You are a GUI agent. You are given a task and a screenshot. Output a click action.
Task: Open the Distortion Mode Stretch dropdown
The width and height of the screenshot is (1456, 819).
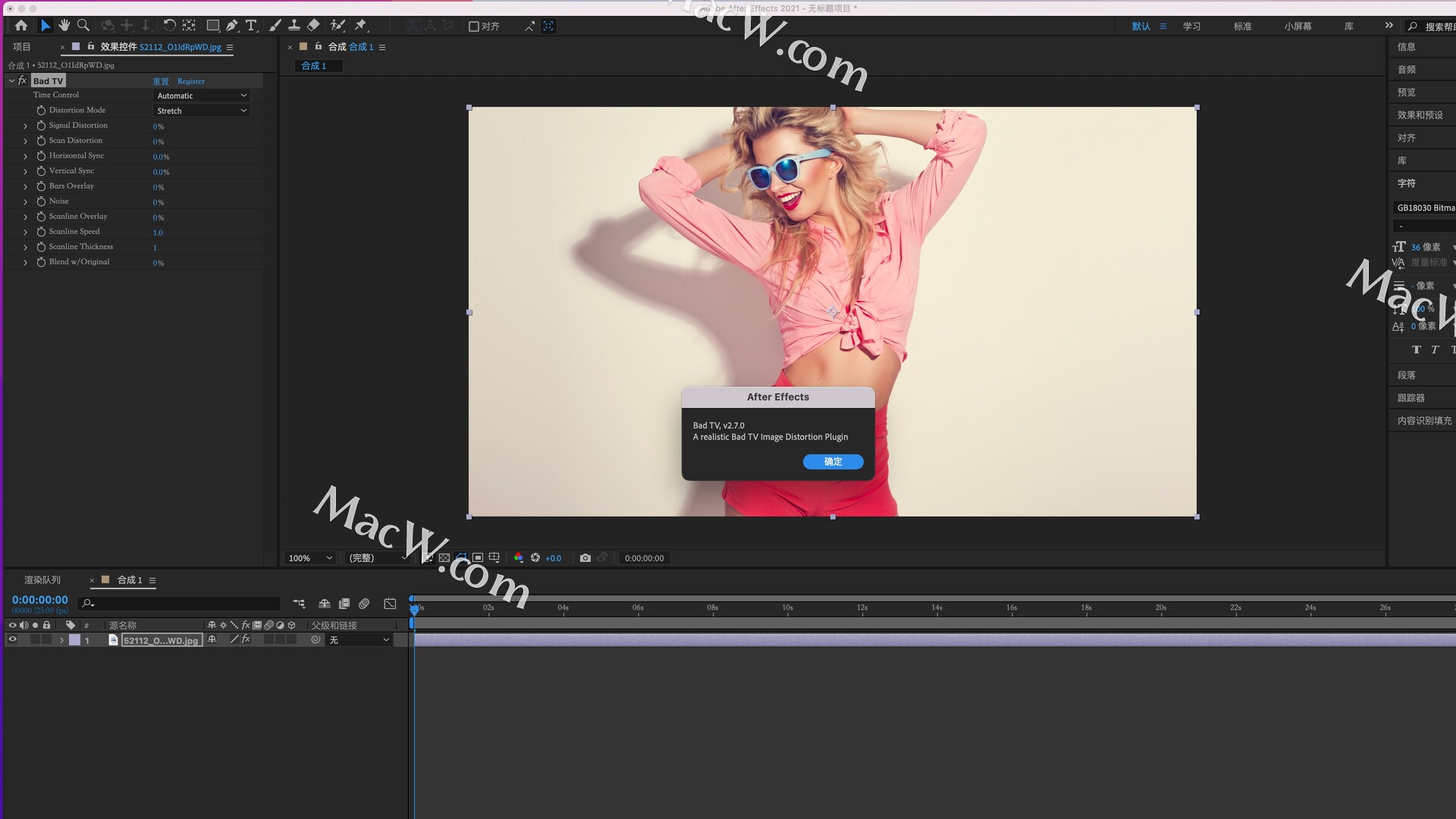(202, 111)
